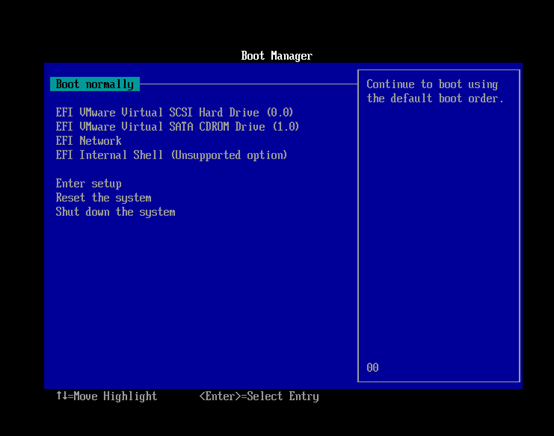Viewport: 554px width, 436px height.
Task: Click the <Enter>=Select Entry hint
Action: pos(259,396)
